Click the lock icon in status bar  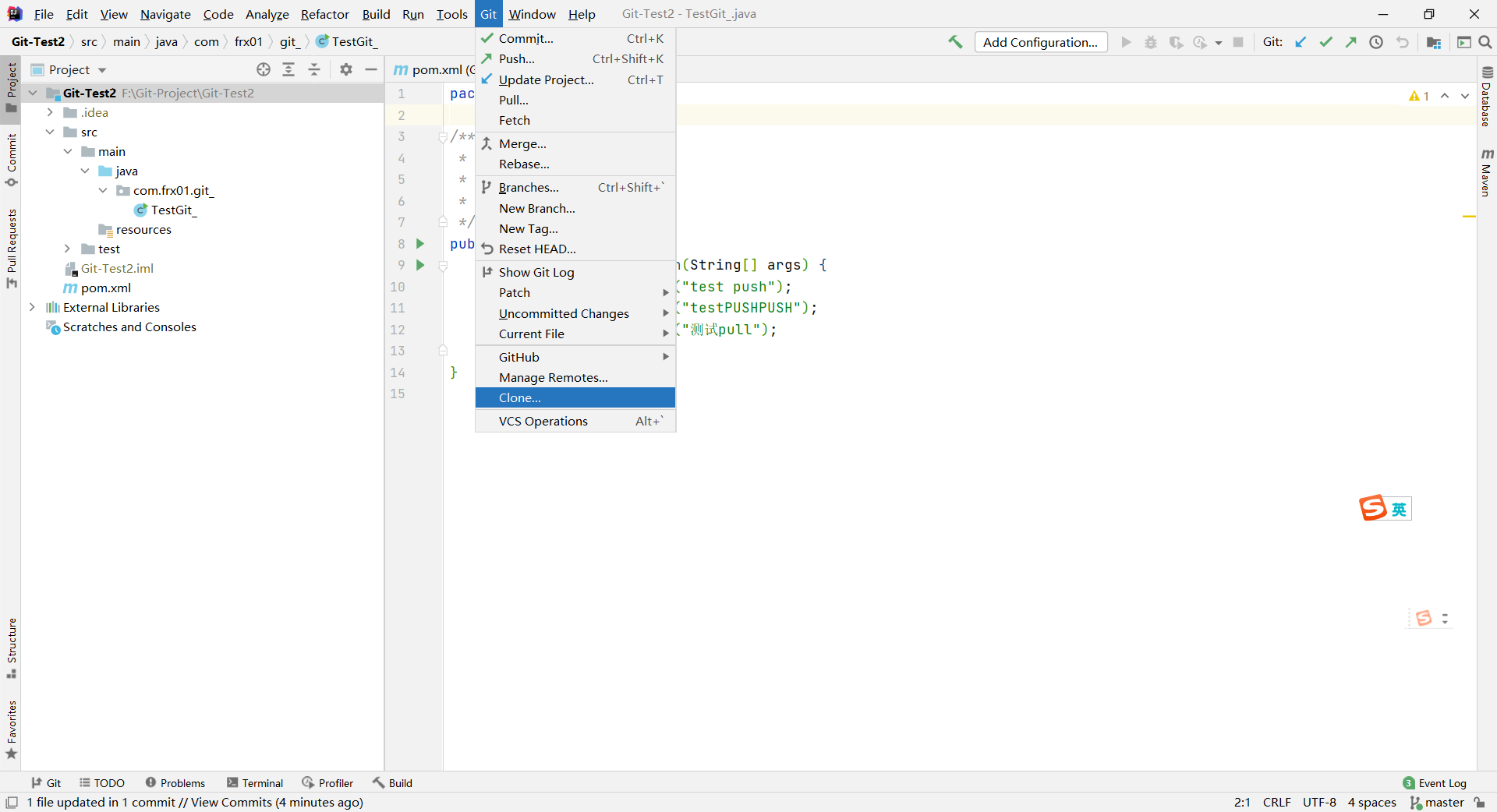[x=1480, y=802]
